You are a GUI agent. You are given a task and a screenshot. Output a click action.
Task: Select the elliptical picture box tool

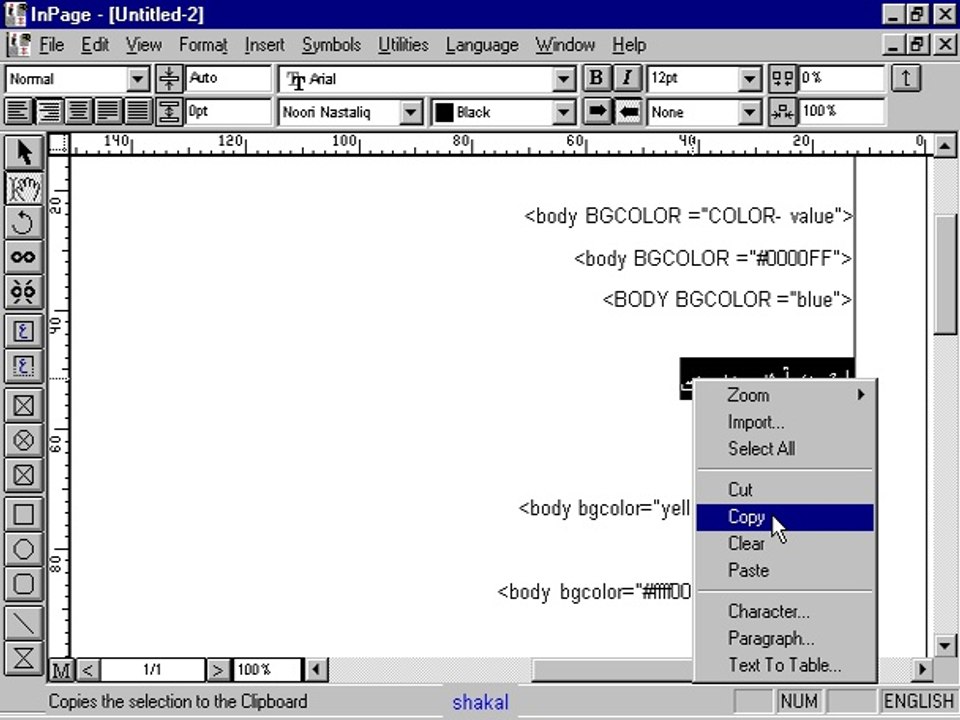(x=23, y=440)
